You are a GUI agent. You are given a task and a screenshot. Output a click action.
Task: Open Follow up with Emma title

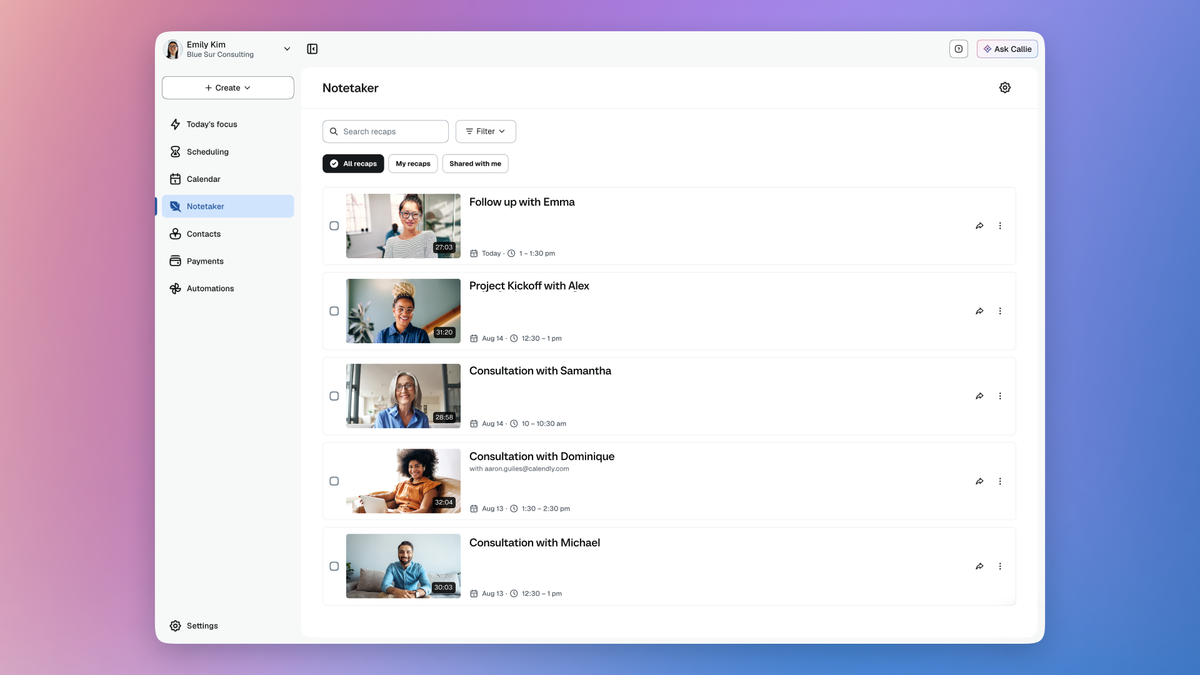[x=522, y=202]
